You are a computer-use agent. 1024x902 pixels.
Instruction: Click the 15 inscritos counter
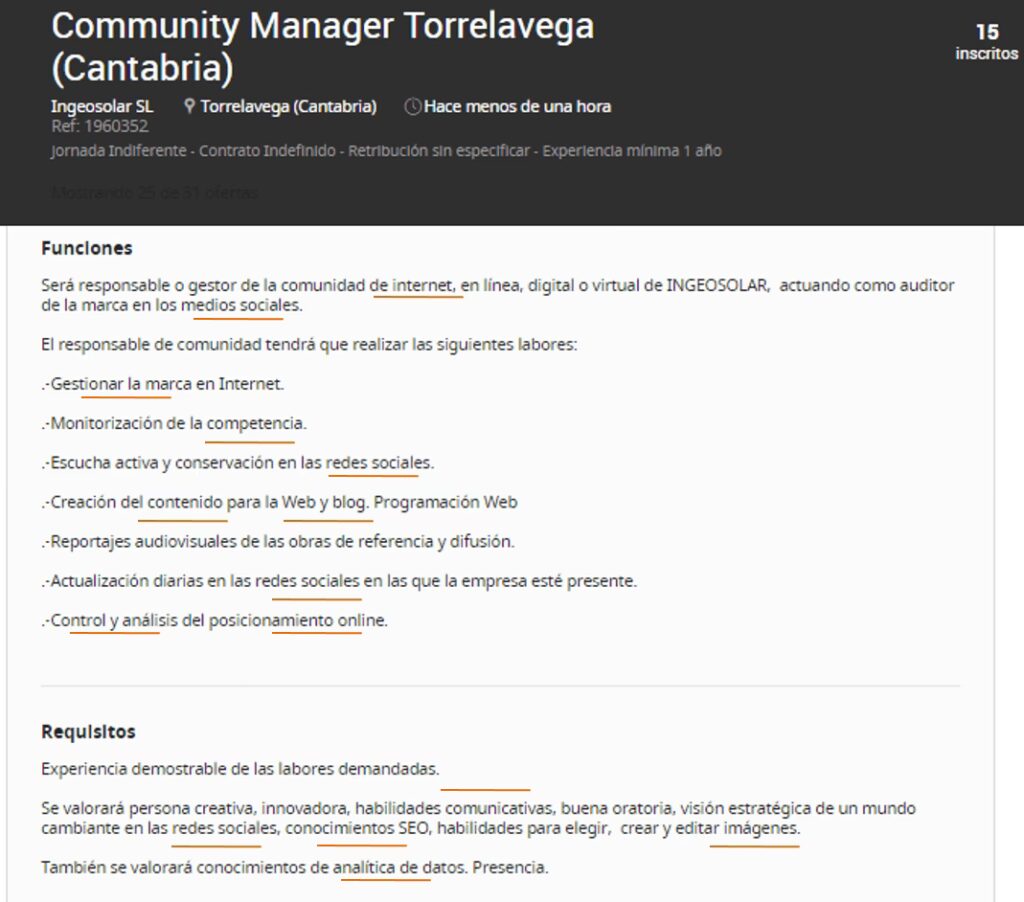[986, 42]
